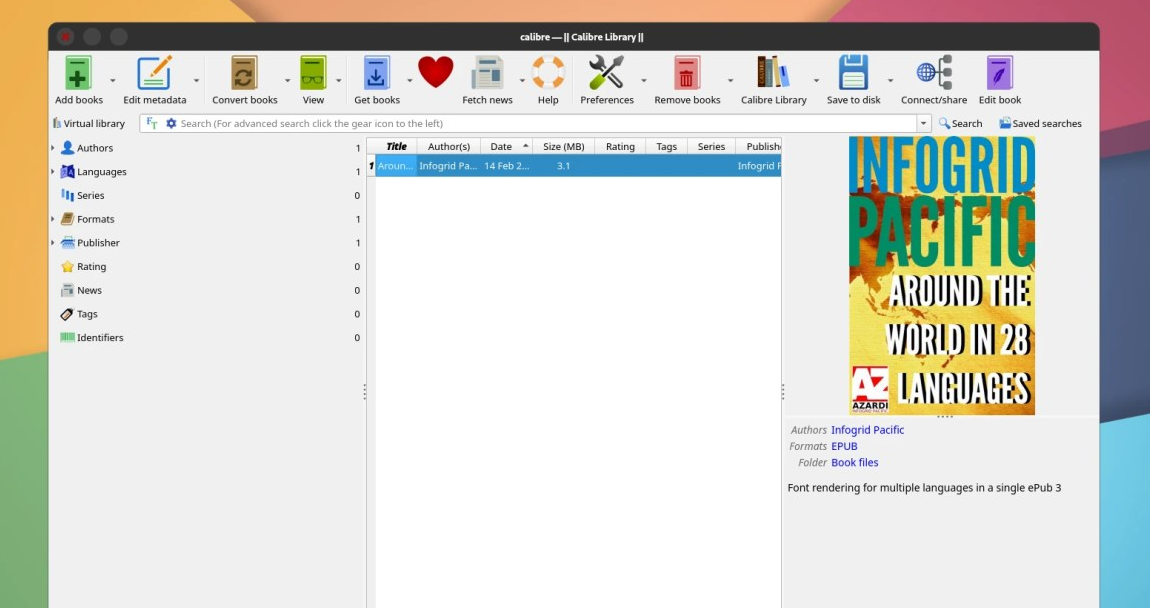Click the Search button
1150x608 pixels.
tap(960, 123)
